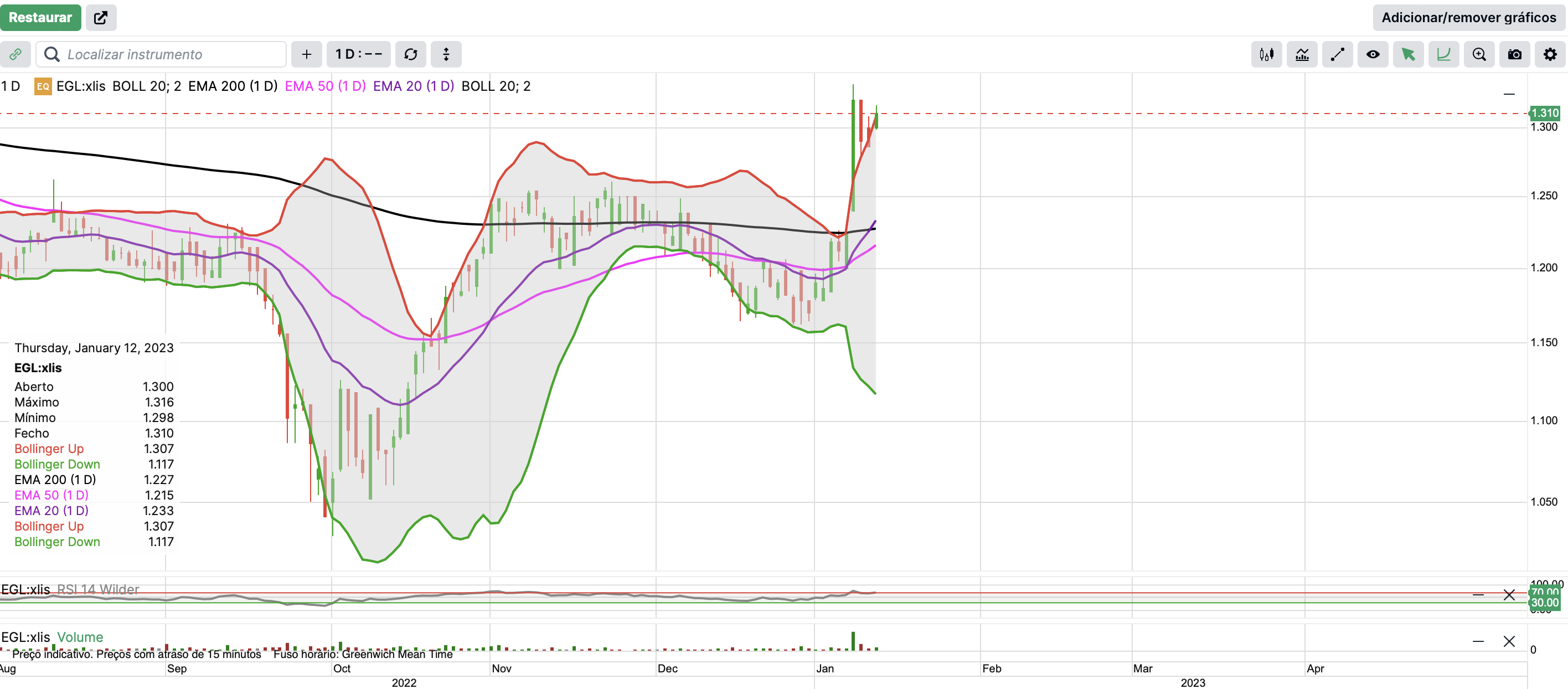This screenshot has width=1568, height=689.
Task: Click the Restaurar button
Action: click(40, 18)
